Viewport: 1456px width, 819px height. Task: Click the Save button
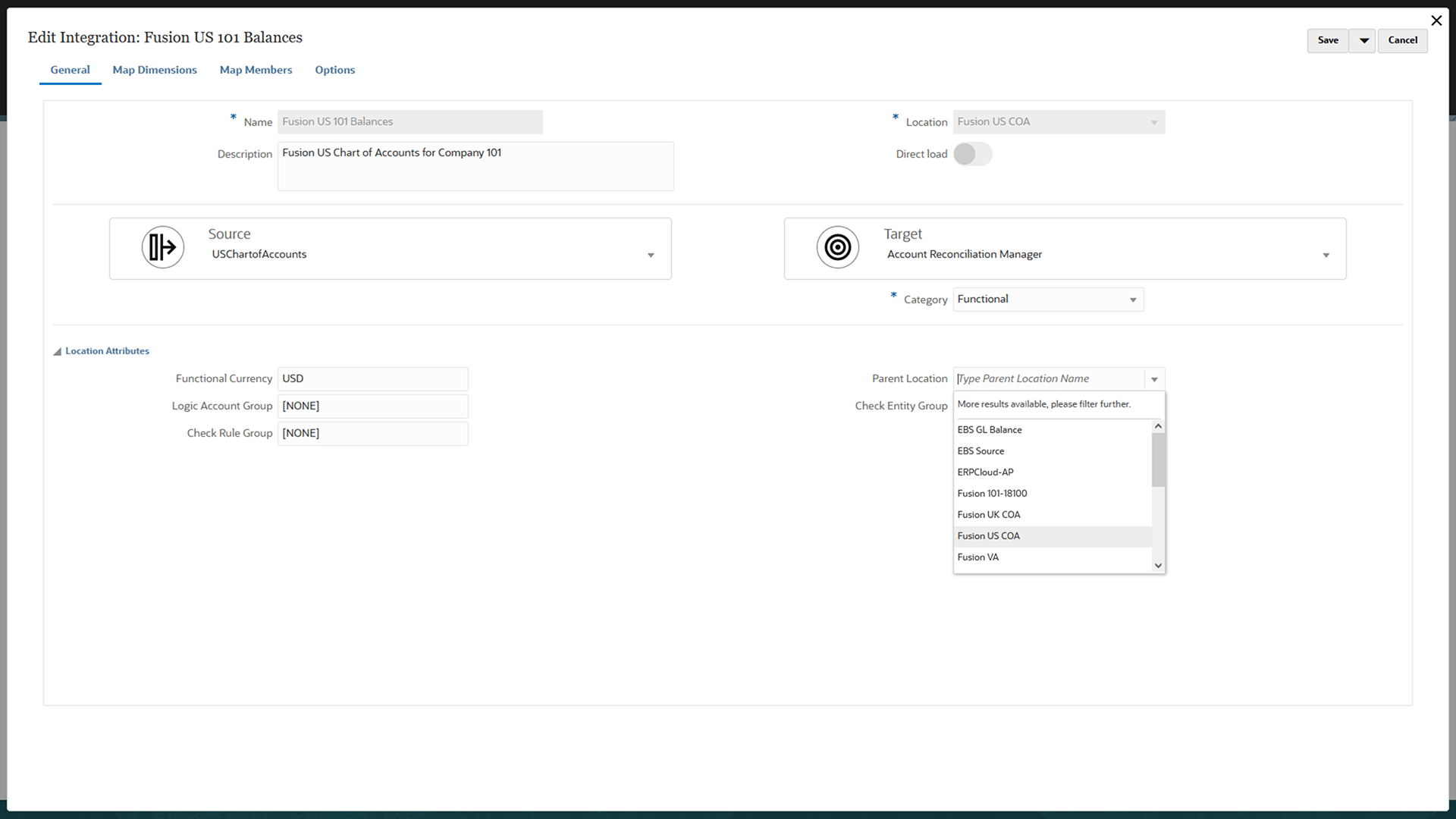click(x=1328, y=40)
